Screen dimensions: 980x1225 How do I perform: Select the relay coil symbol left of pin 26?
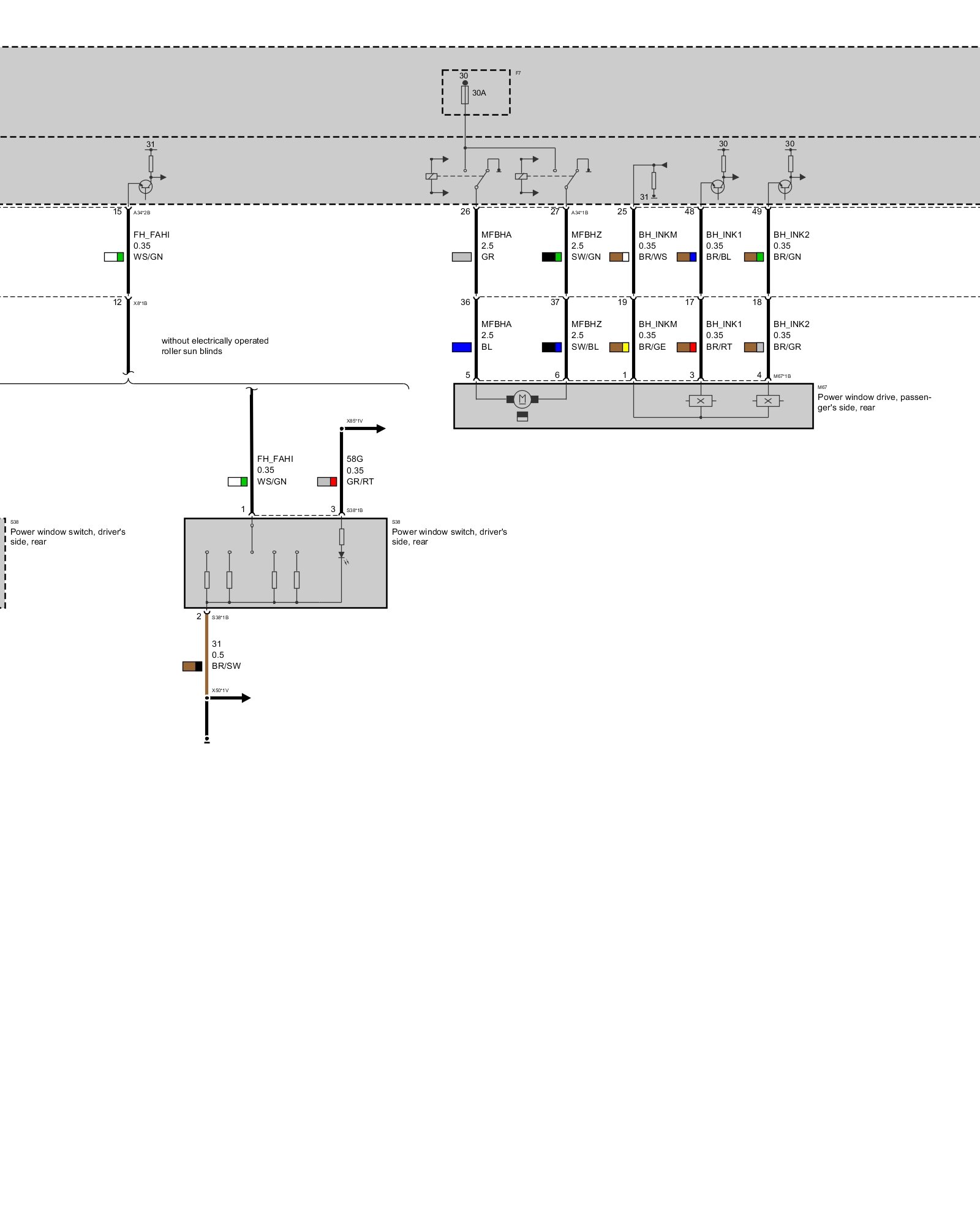pyautogui.click(x=431, y=176)
